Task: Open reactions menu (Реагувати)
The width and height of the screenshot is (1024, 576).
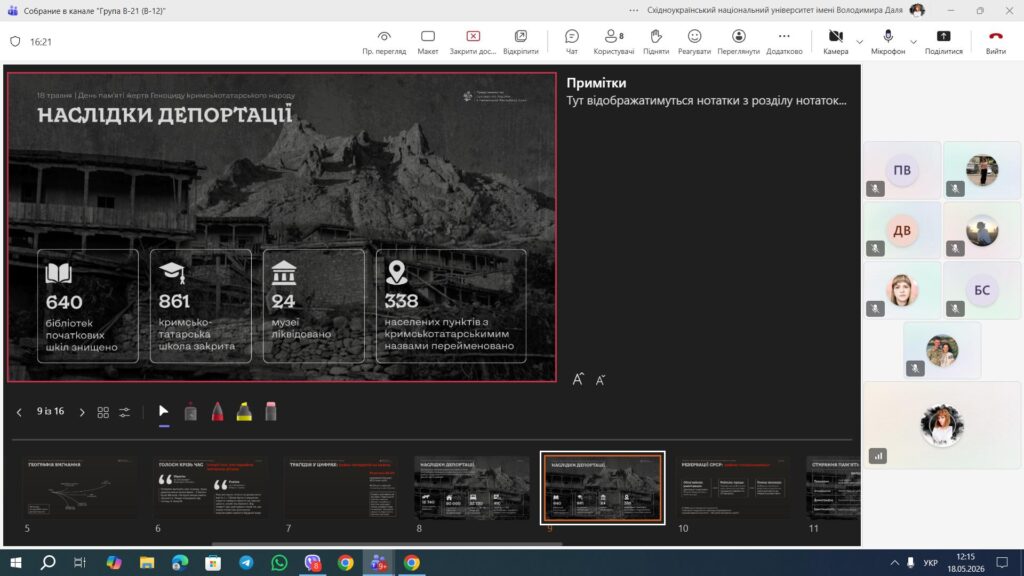Action: pyautogui.click(x=694, y=42)
